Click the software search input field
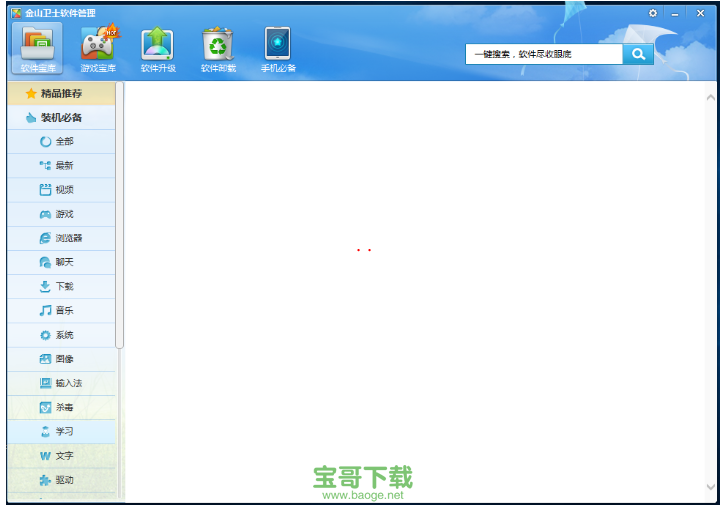The height and width of the screenshot is (507, 726). [x=543, y=54]
